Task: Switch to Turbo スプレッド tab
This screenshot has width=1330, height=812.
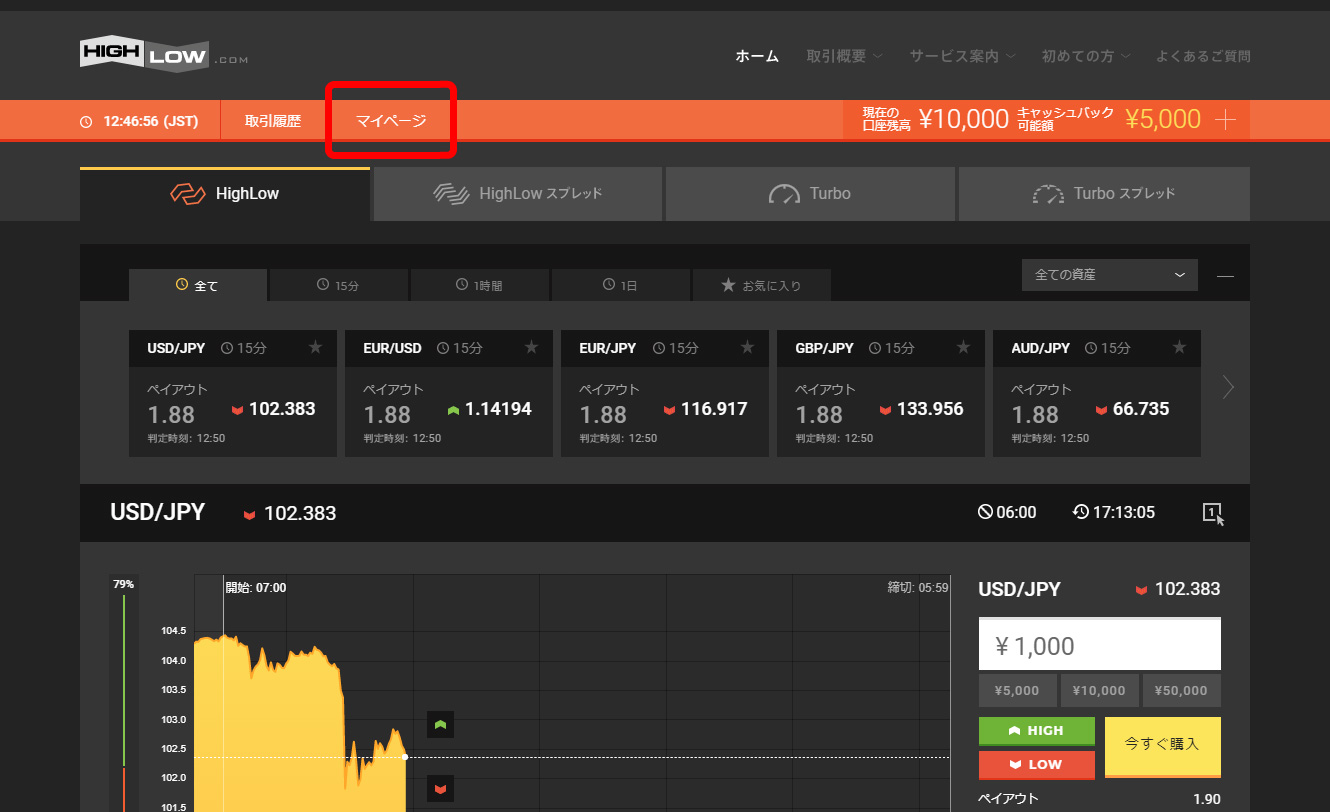Action: click(x=1104, y=194)
